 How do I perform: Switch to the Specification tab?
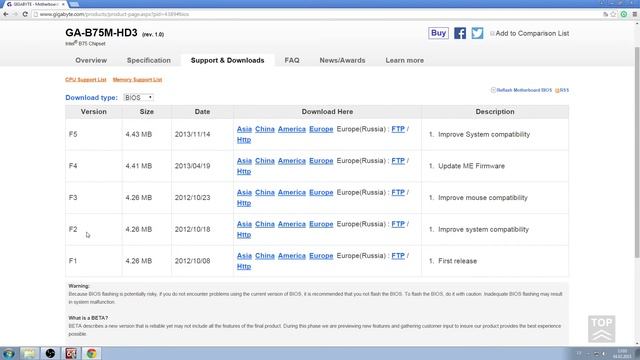coord(149,60)
